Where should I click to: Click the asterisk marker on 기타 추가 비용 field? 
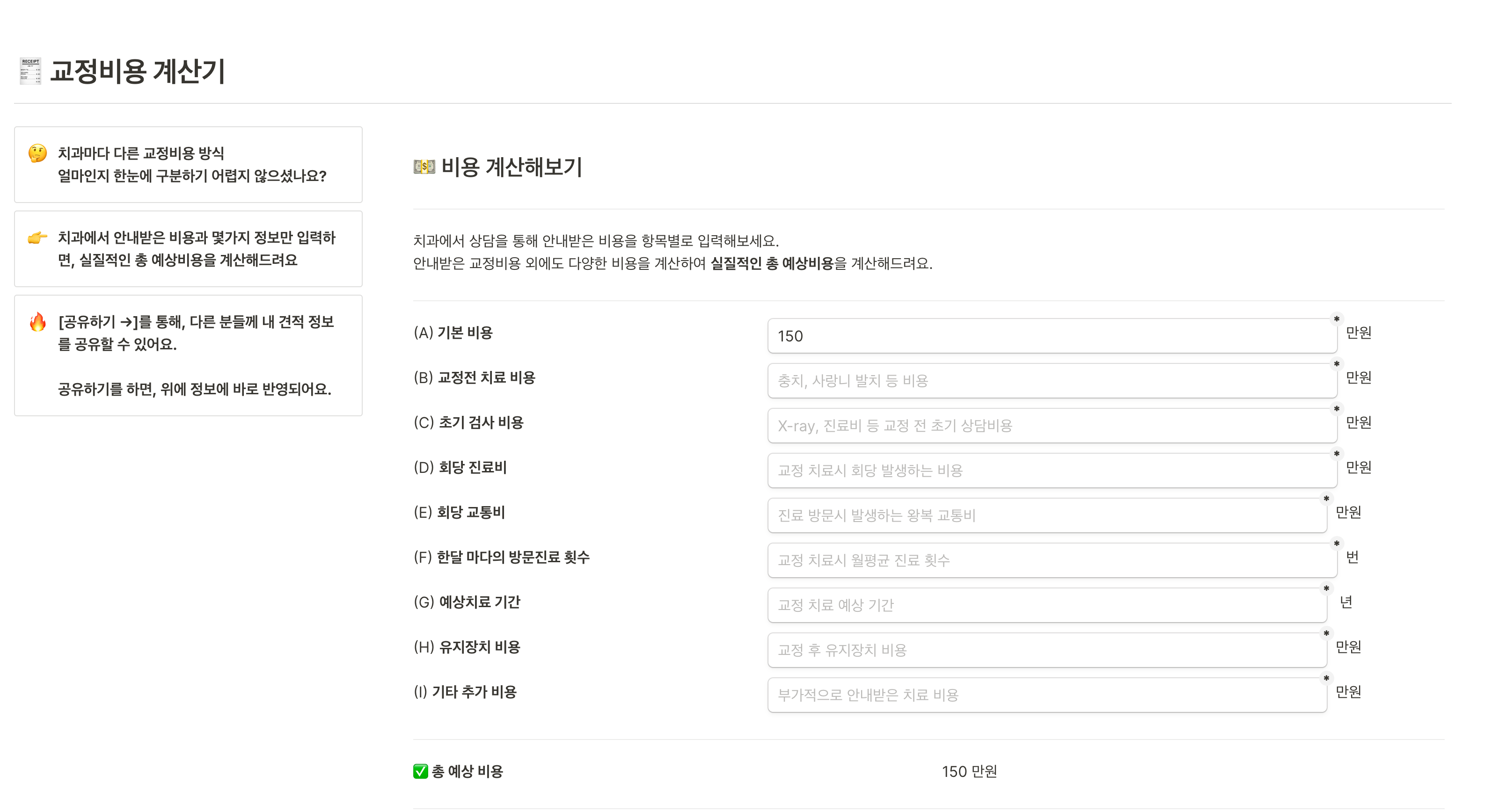[1326, 678]
